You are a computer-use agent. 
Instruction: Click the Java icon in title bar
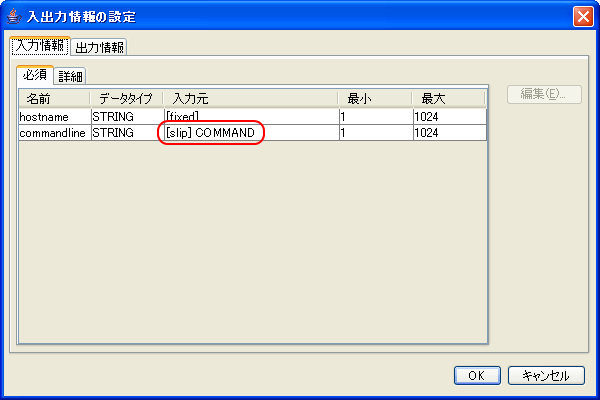(14, 16)
